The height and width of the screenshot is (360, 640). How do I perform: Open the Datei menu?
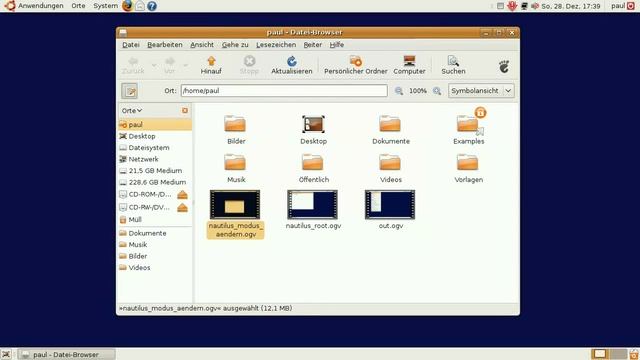click(x=131, y=45)
